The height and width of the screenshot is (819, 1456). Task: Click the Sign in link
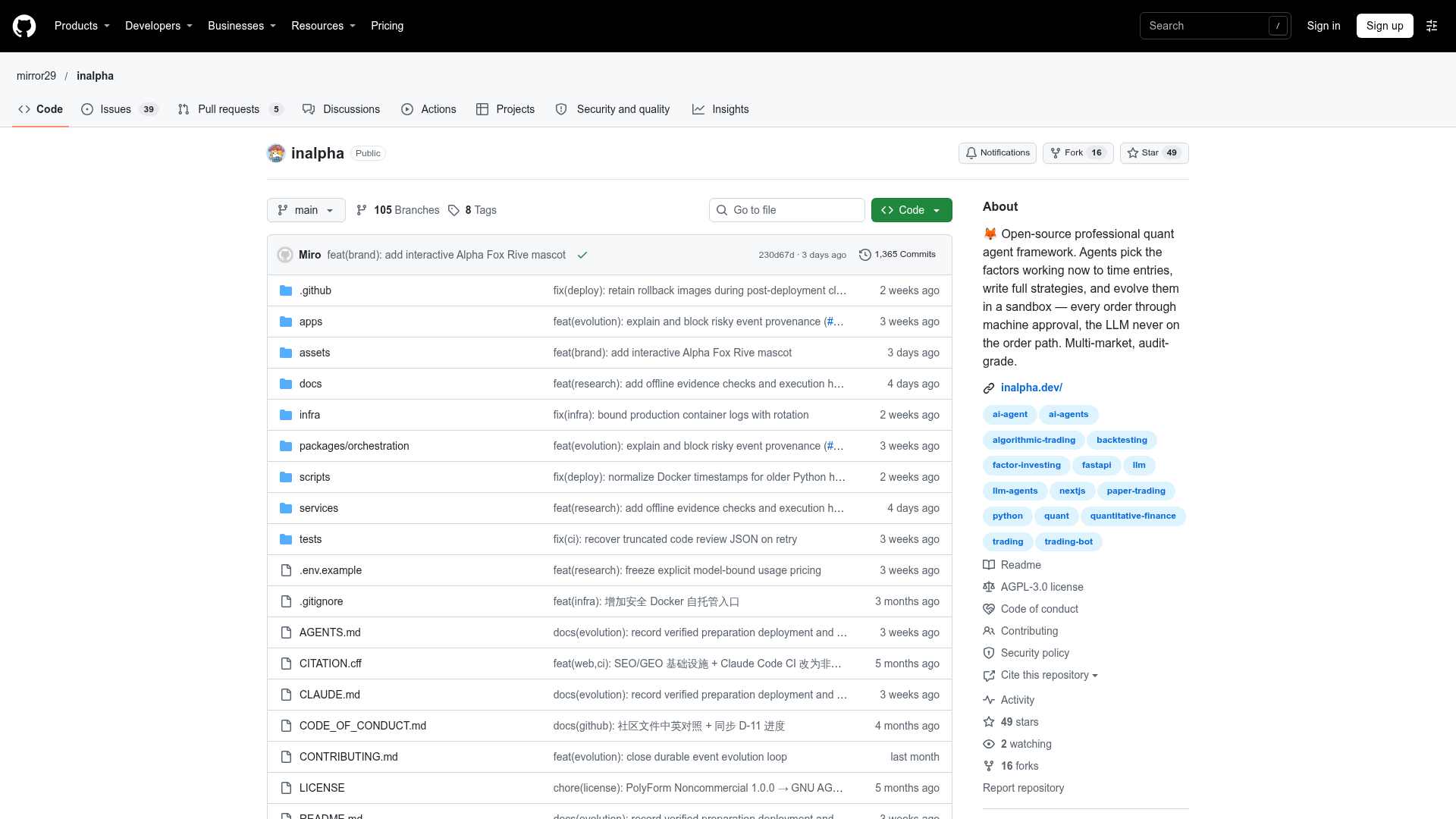pyautogui.click(x=1323, y=26)
